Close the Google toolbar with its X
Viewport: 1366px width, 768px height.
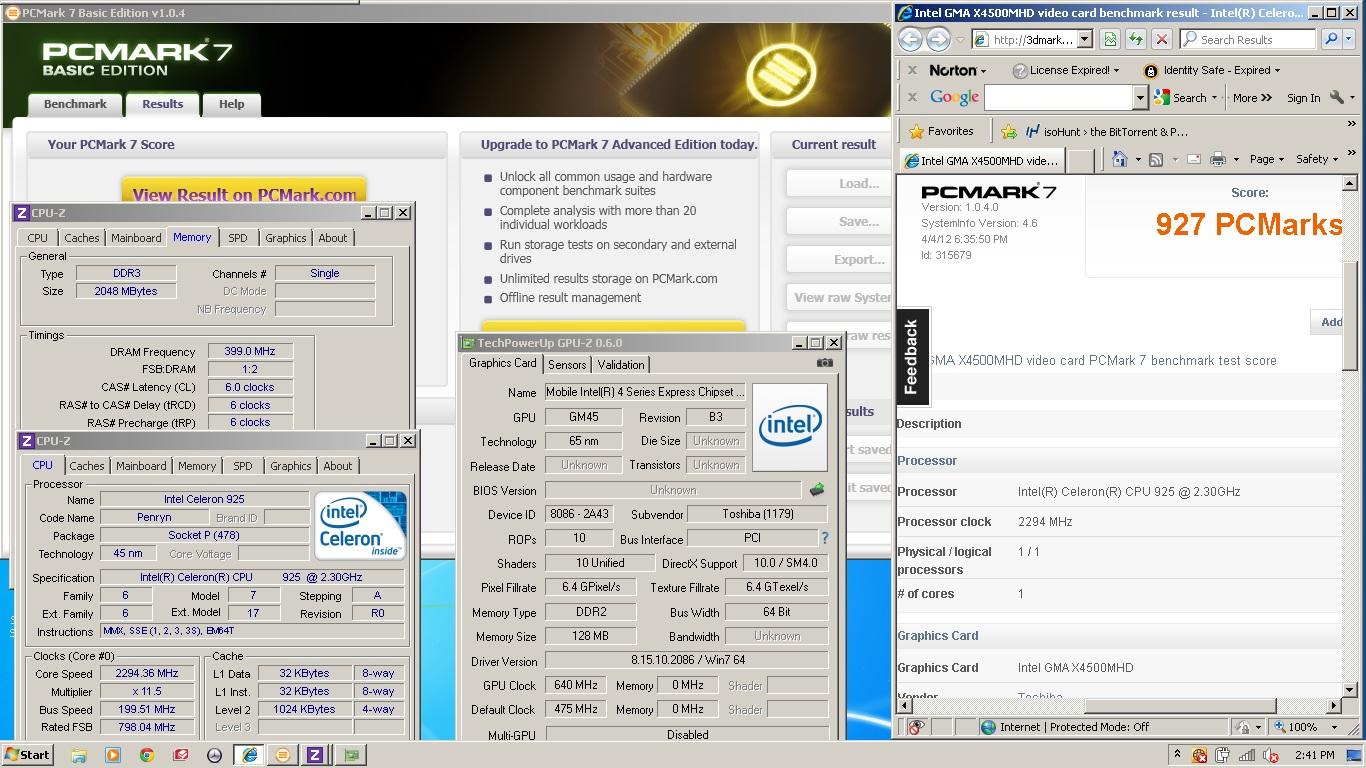click(912, 97)
